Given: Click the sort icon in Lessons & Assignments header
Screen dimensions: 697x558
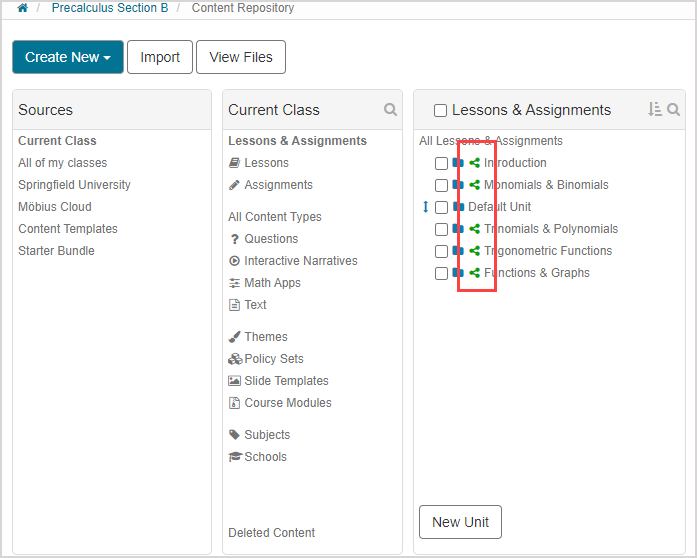Looking at the screenshot, I should [654, 110].
